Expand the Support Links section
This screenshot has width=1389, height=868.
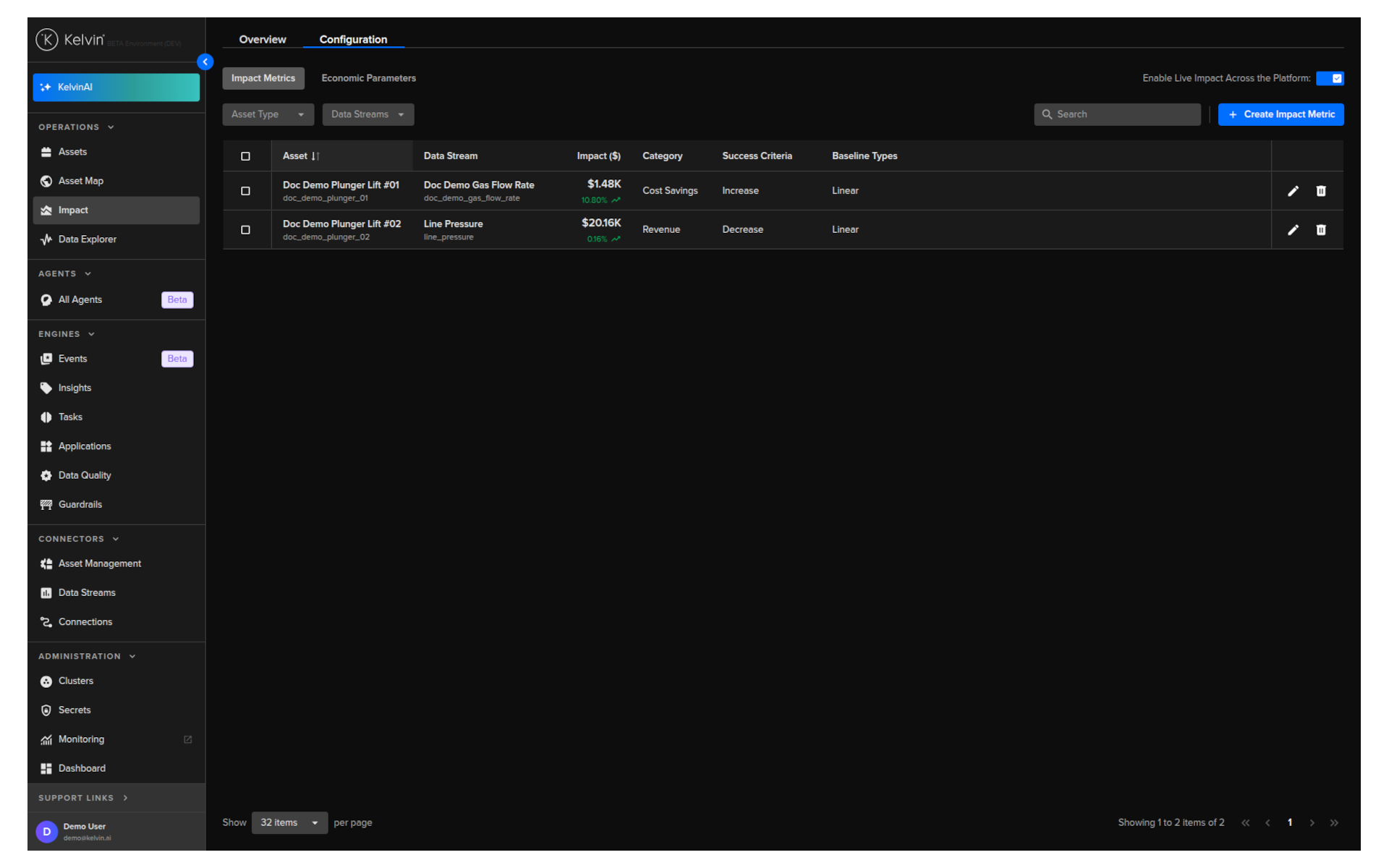(x=83, y=798)
